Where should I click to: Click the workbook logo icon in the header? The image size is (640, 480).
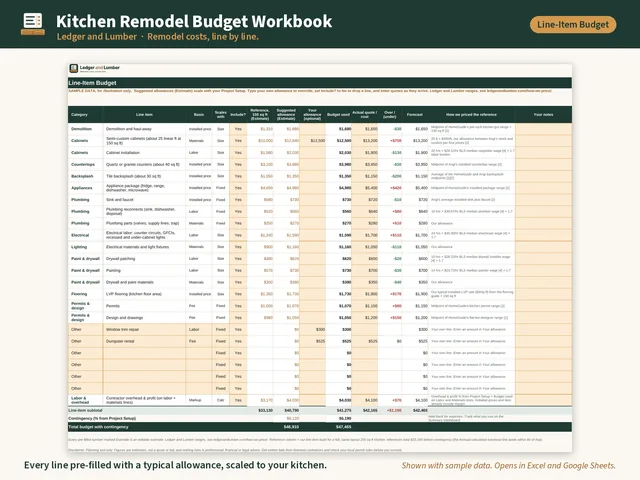click(x=33, y=24)
